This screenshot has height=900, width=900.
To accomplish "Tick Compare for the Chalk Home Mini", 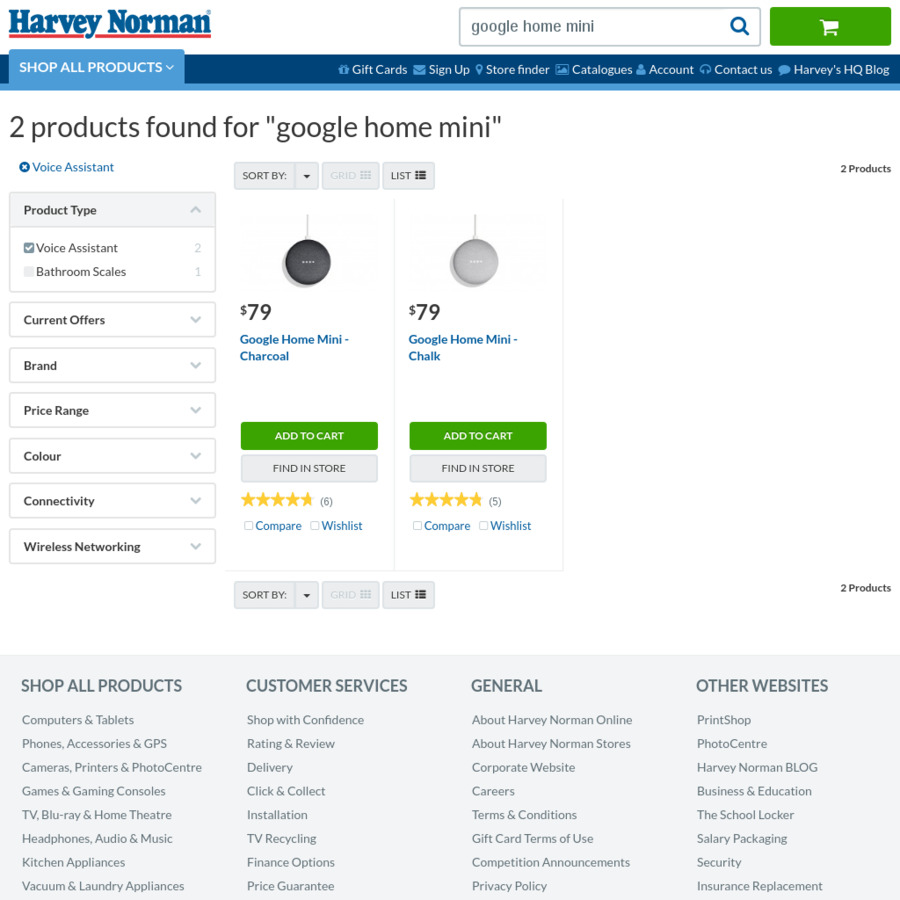I will click(417, 525).
